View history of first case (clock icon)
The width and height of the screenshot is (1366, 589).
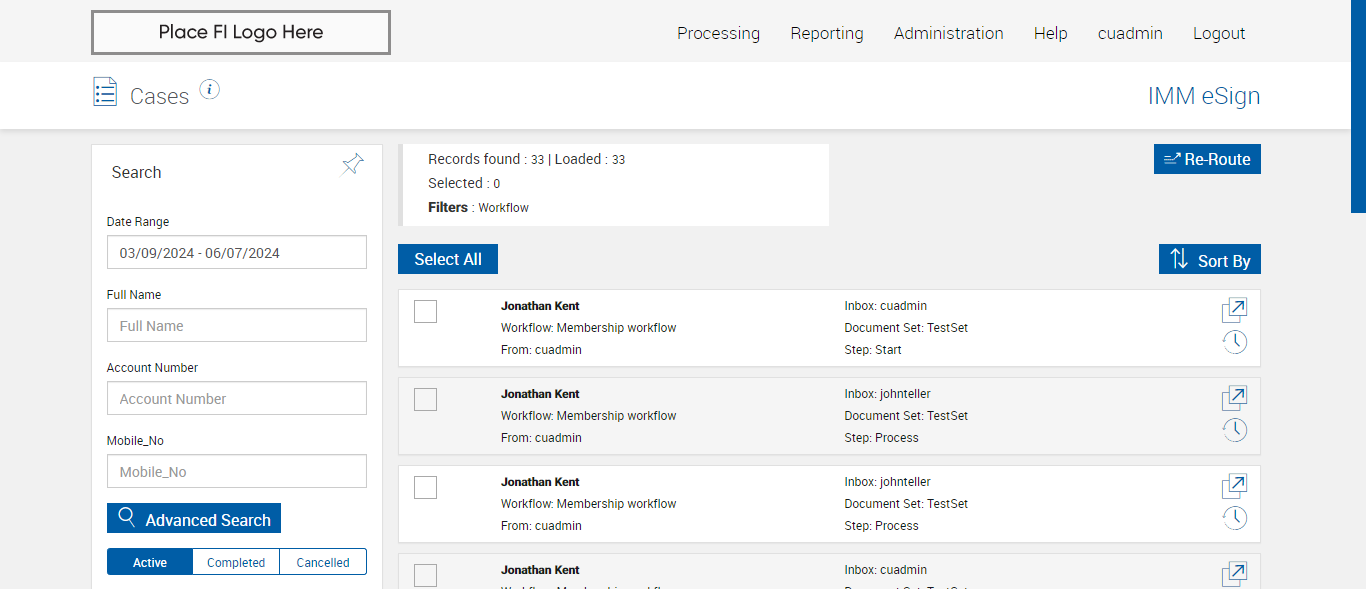[1234, 342]
